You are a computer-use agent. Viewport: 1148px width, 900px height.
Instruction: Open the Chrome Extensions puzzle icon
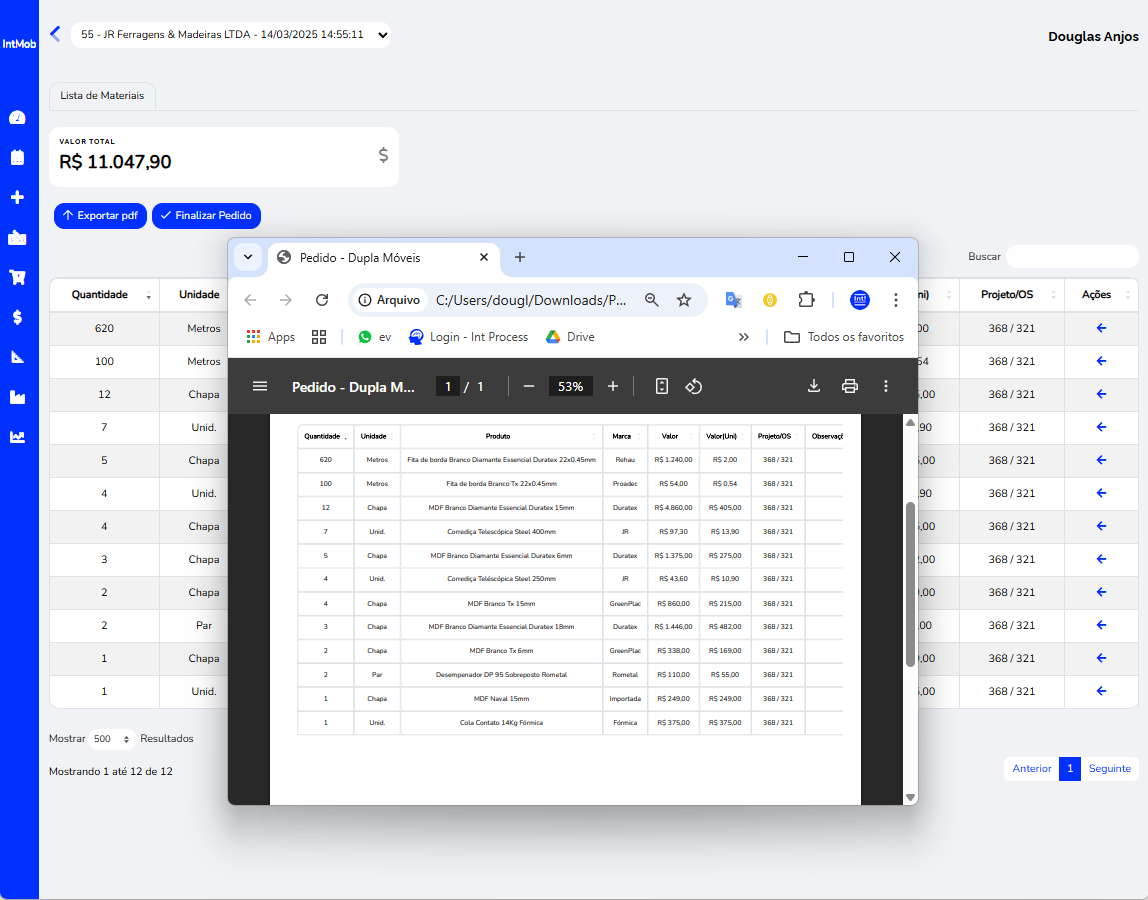tap(806, 300)
